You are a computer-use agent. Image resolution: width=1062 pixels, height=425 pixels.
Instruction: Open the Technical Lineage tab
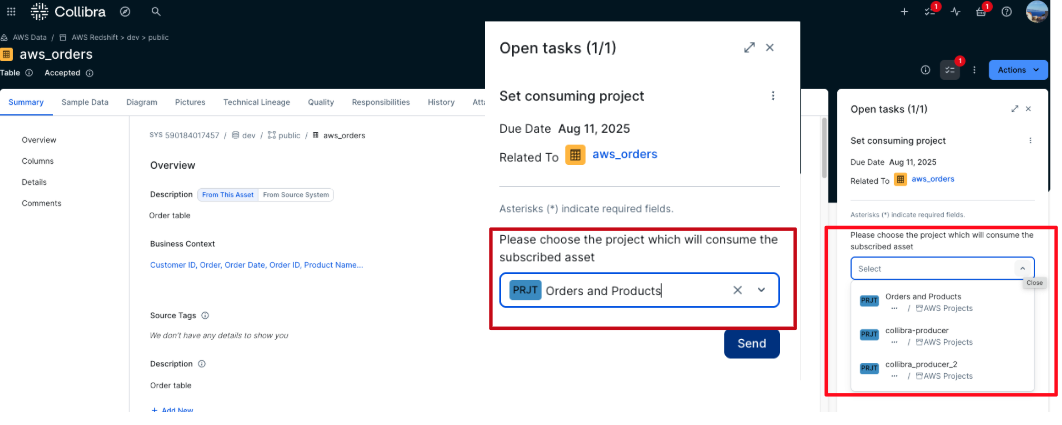tap(257, 102)
